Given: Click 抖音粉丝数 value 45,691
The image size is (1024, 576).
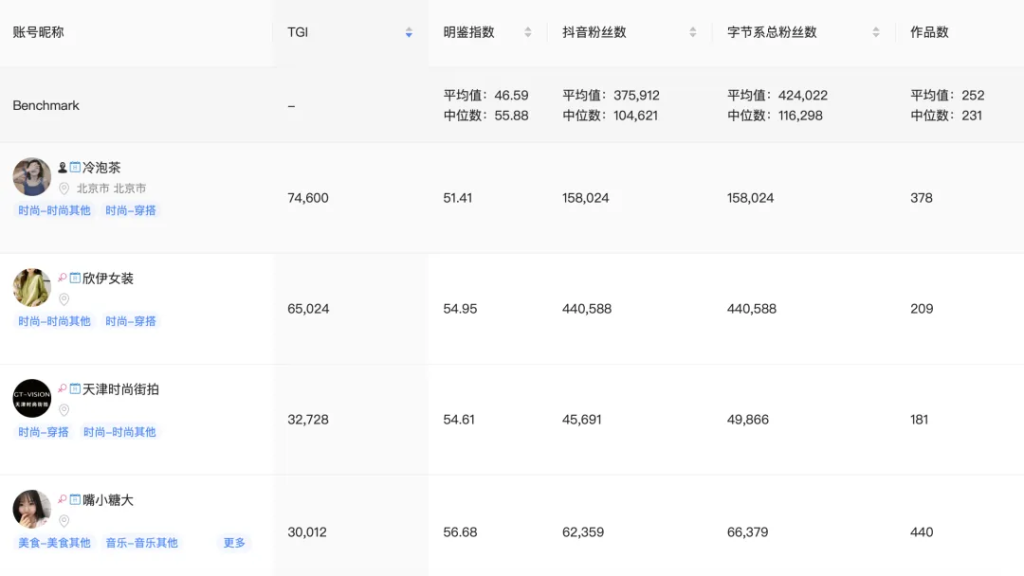Looking at the screenshot, I should pos(582,420).
